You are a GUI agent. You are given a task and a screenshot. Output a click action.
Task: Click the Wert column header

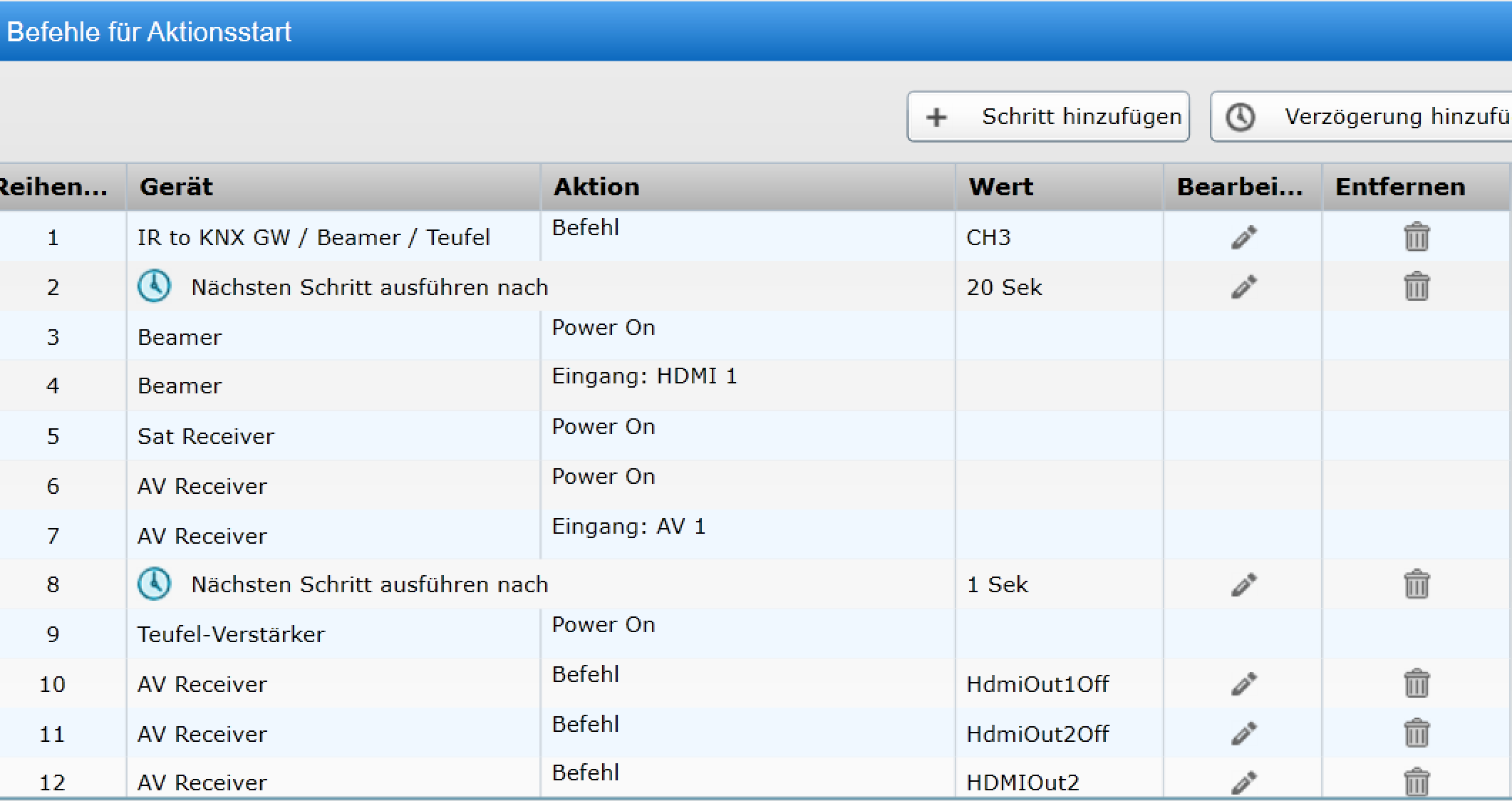click(x=1000, y=186)
